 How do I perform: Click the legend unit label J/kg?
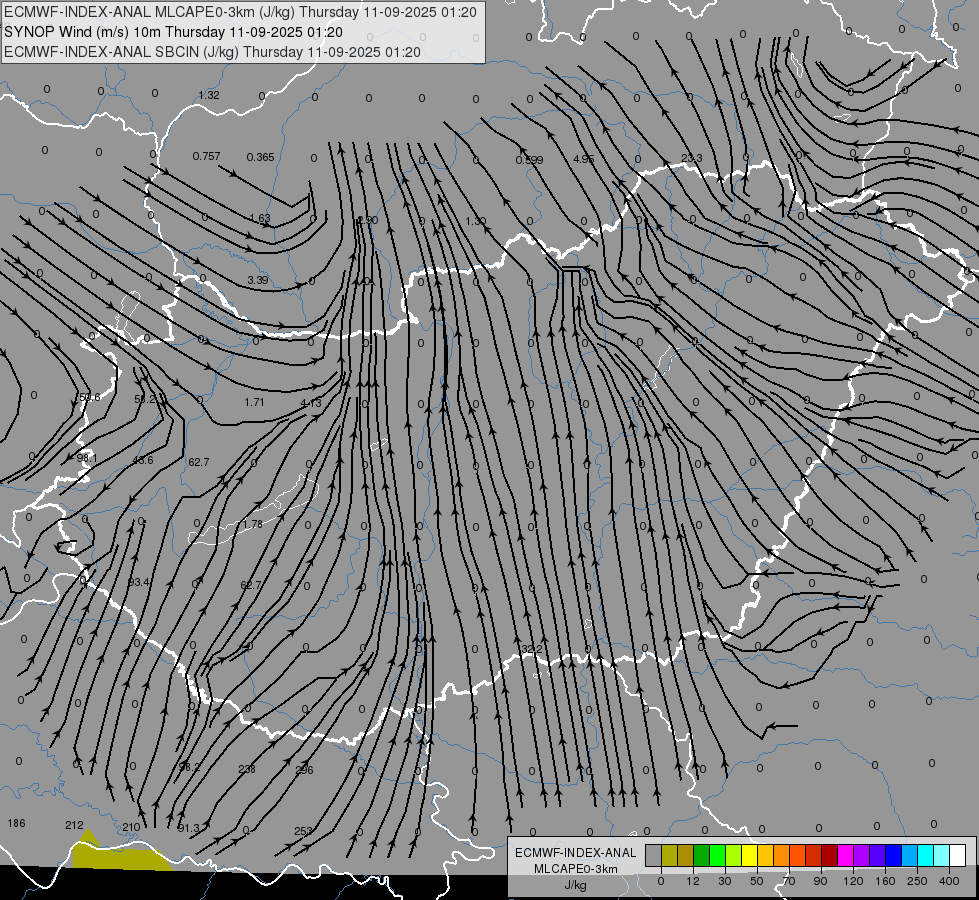point(575,885)
